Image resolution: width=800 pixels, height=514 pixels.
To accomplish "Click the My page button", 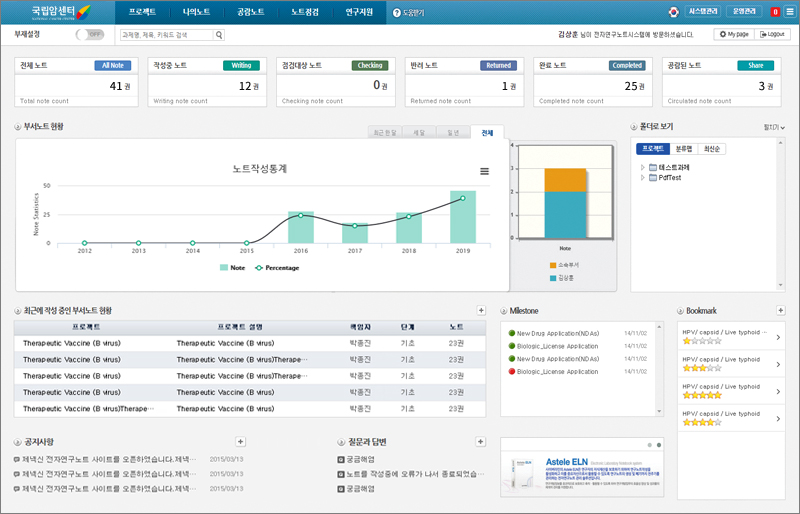I will (x=734, y=34).
